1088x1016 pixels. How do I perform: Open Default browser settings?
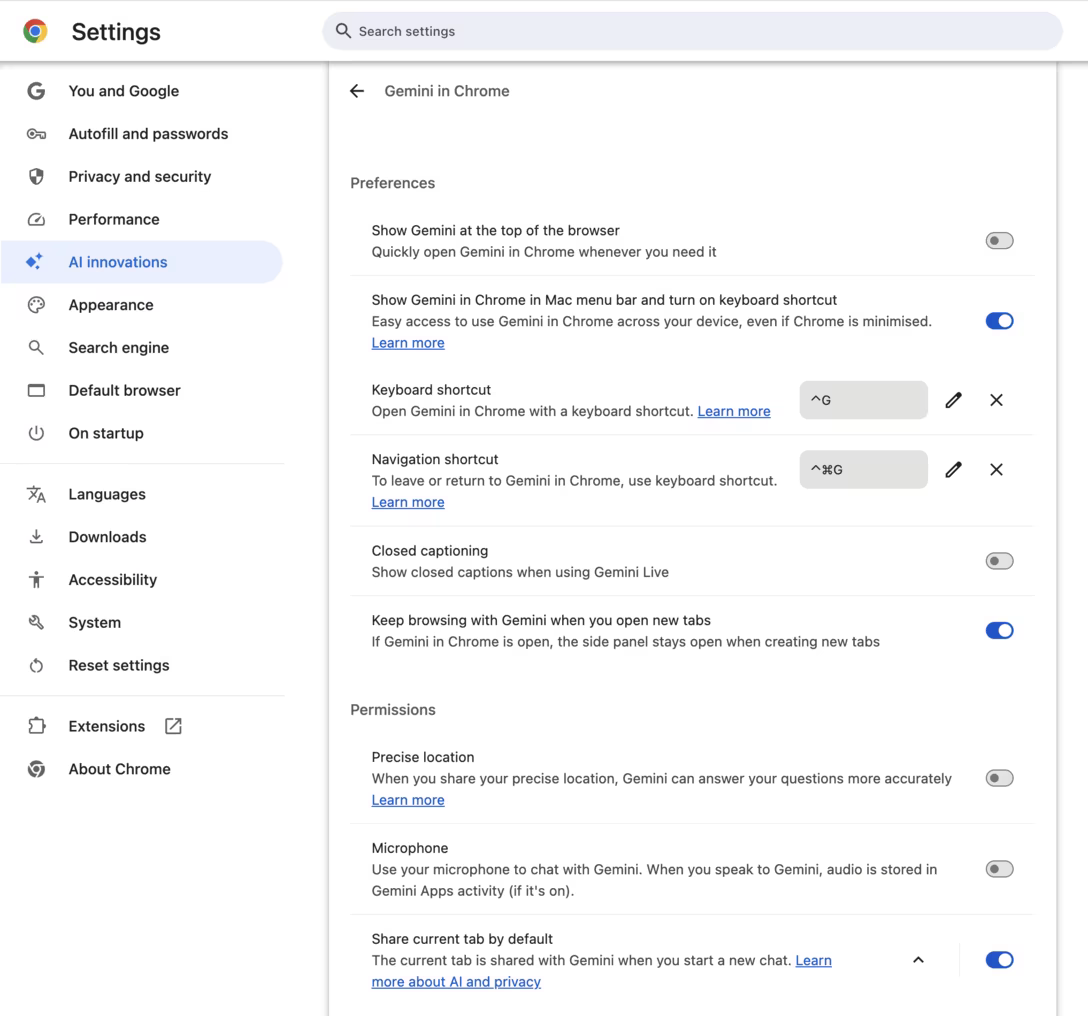pos(142,391)
